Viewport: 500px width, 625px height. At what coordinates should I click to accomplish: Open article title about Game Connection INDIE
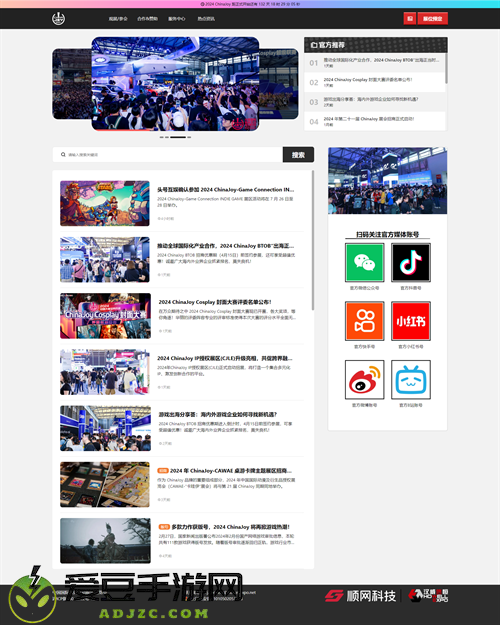tap(225, 190)
